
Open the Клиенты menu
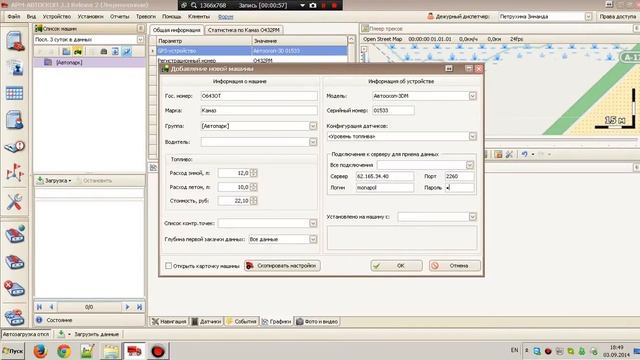(199, 17)
